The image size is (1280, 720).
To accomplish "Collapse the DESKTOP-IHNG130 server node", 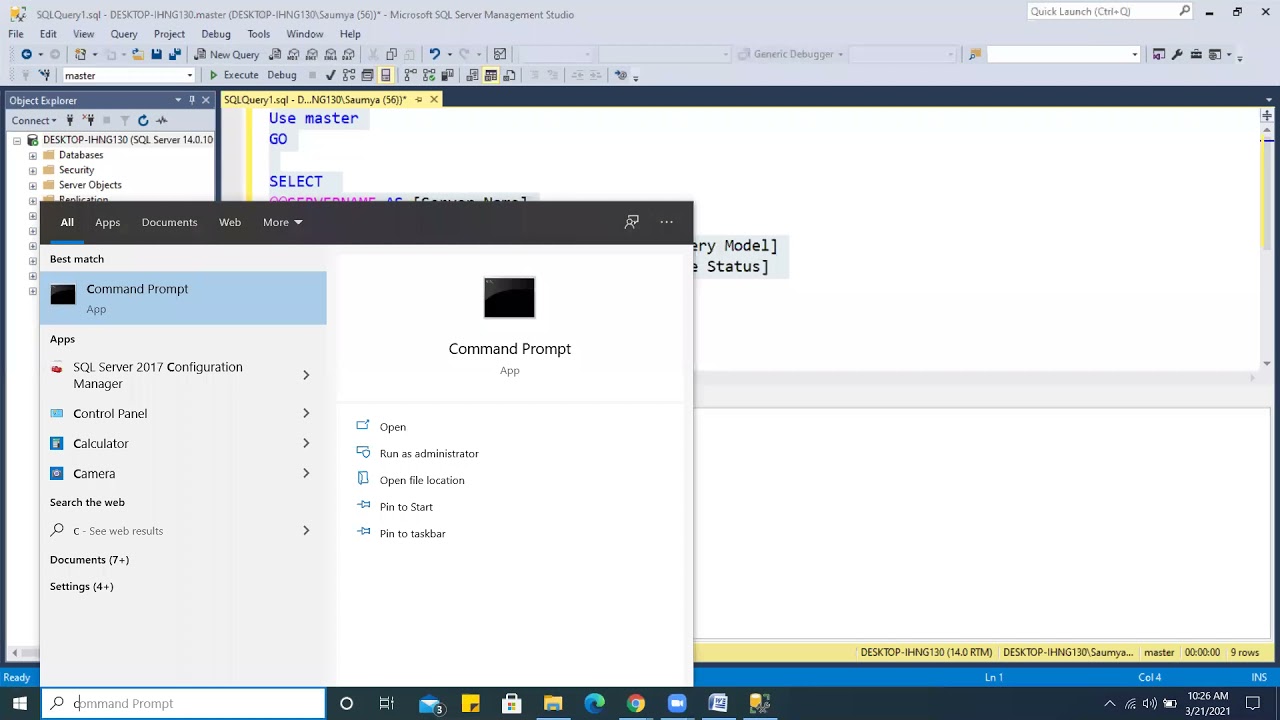I will pyautogui.click(x=17, y=140).
